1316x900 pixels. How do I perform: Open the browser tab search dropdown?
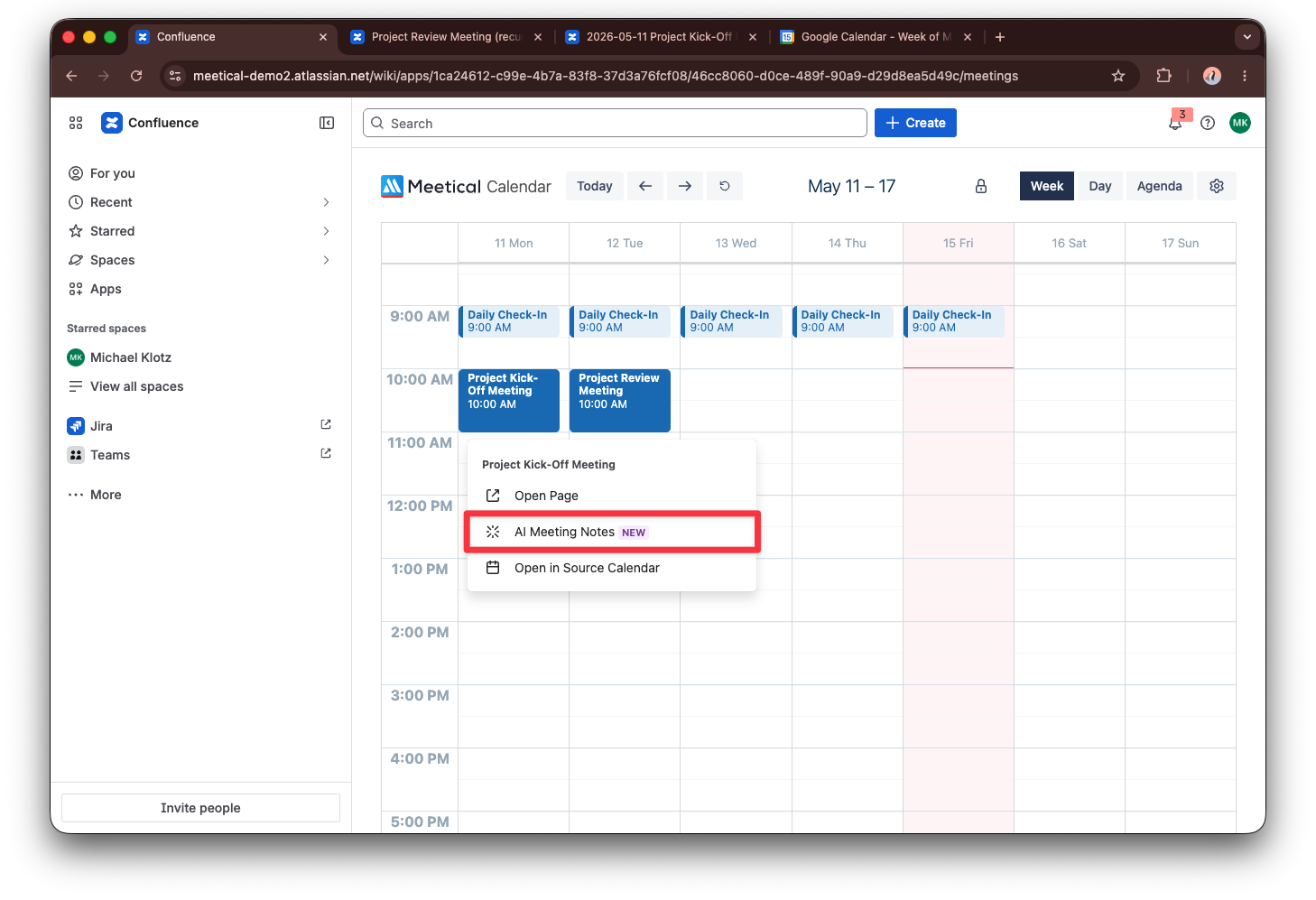[x=1246, y=37]
